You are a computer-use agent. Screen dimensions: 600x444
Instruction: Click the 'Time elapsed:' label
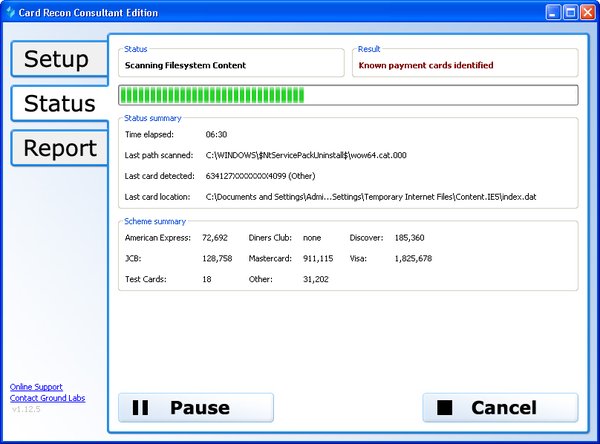pos(149,134)
